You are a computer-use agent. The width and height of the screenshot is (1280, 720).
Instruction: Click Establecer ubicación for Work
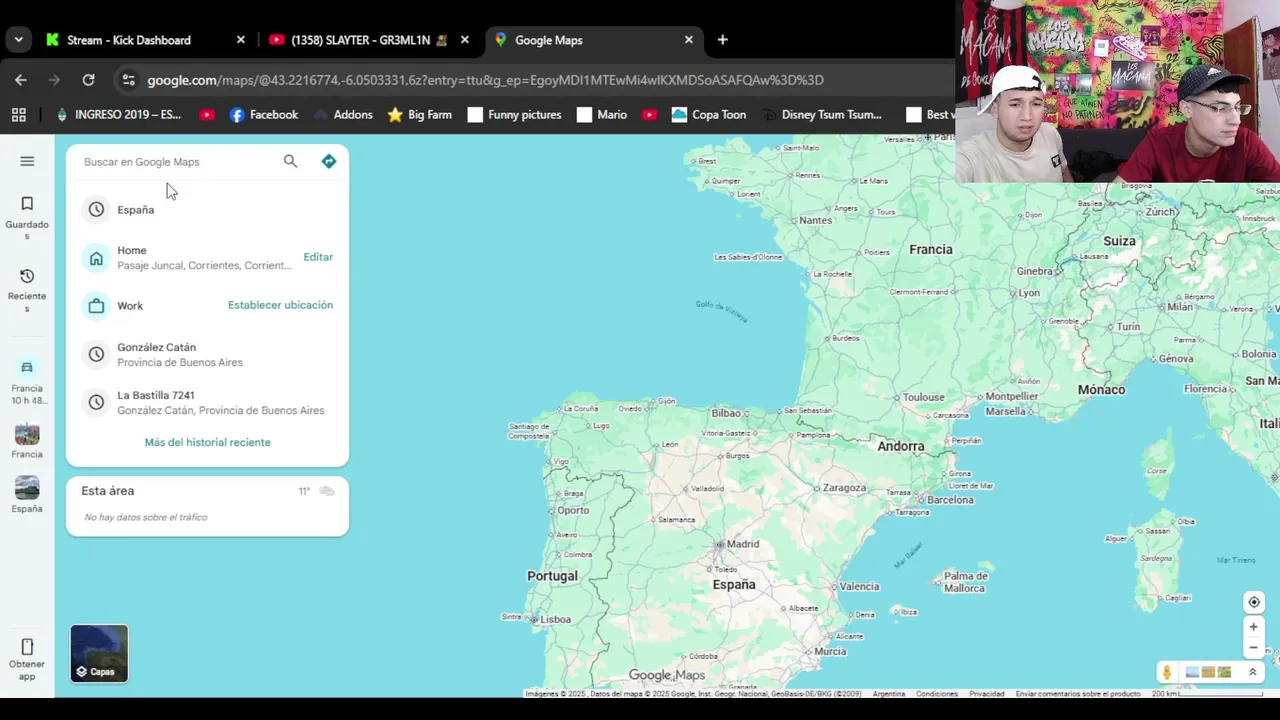click(280, 305)
